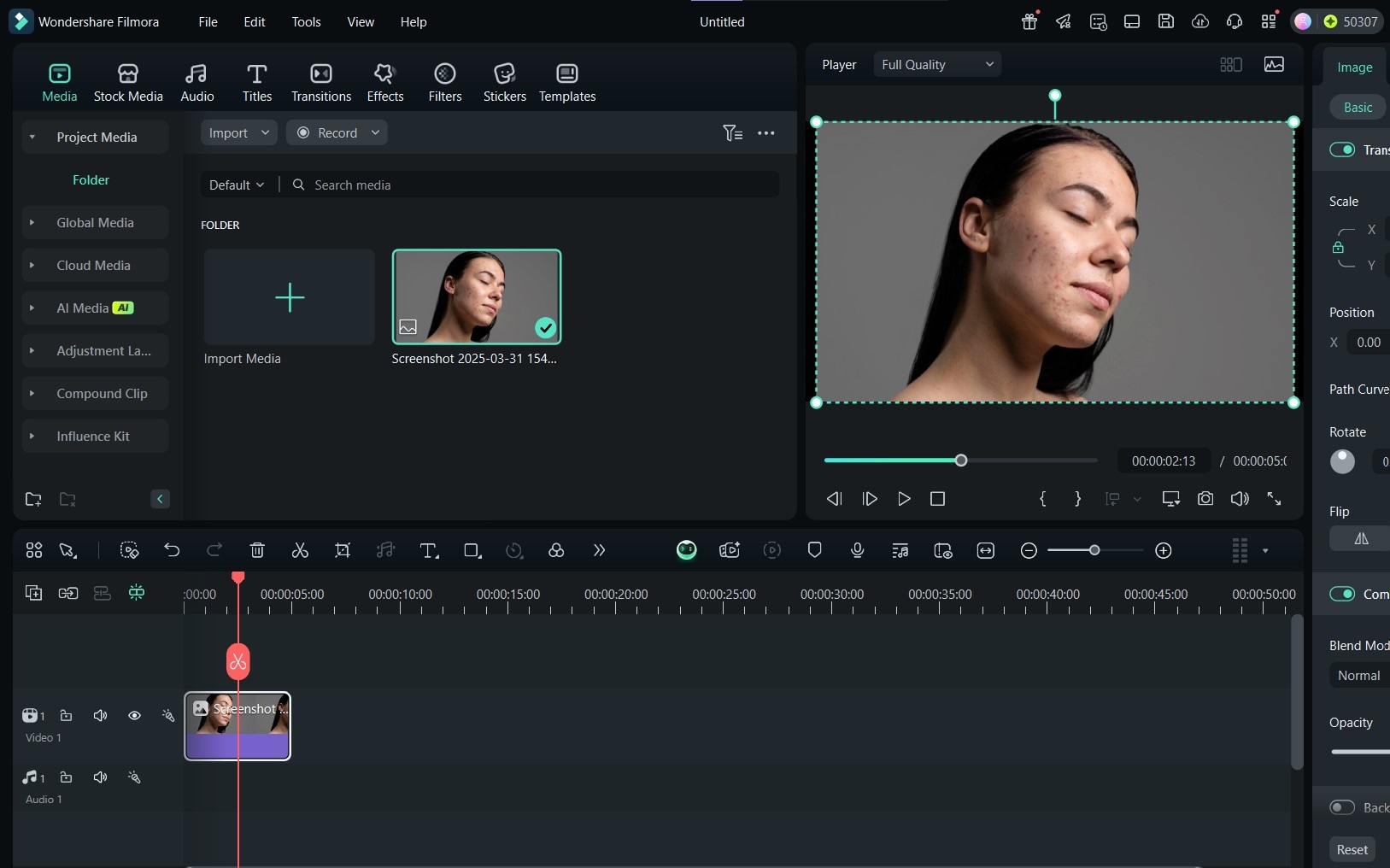Toggle the Transform switch in Image panel
Image resolution: width=1390 pixels, height=868 pixels.
(1342, 150)
